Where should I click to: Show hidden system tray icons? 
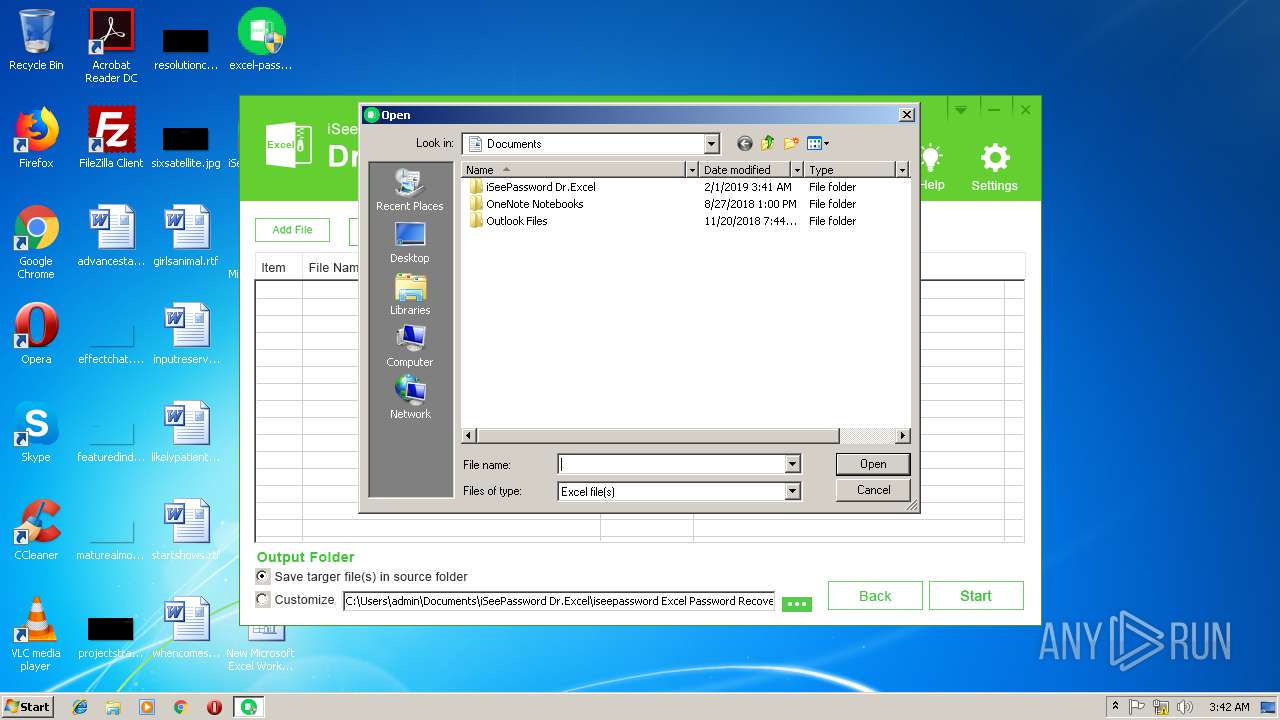click(x=1115, y=707)
